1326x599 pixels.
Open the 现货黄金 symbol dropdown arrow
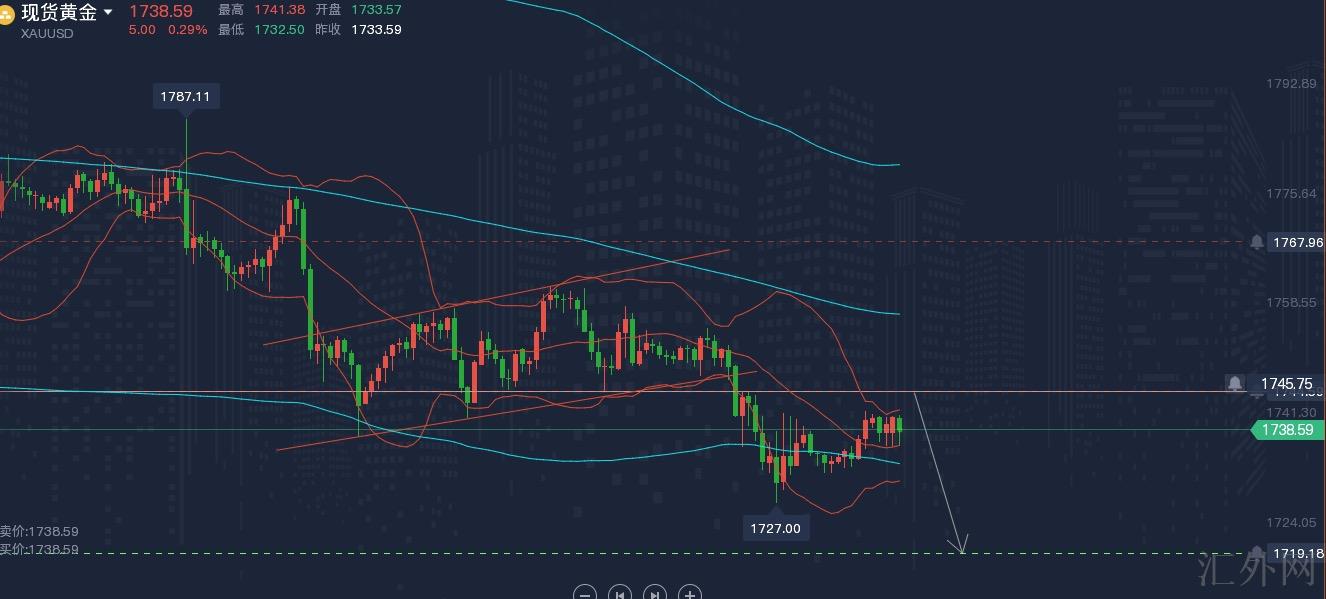click(x=108, y=13)
